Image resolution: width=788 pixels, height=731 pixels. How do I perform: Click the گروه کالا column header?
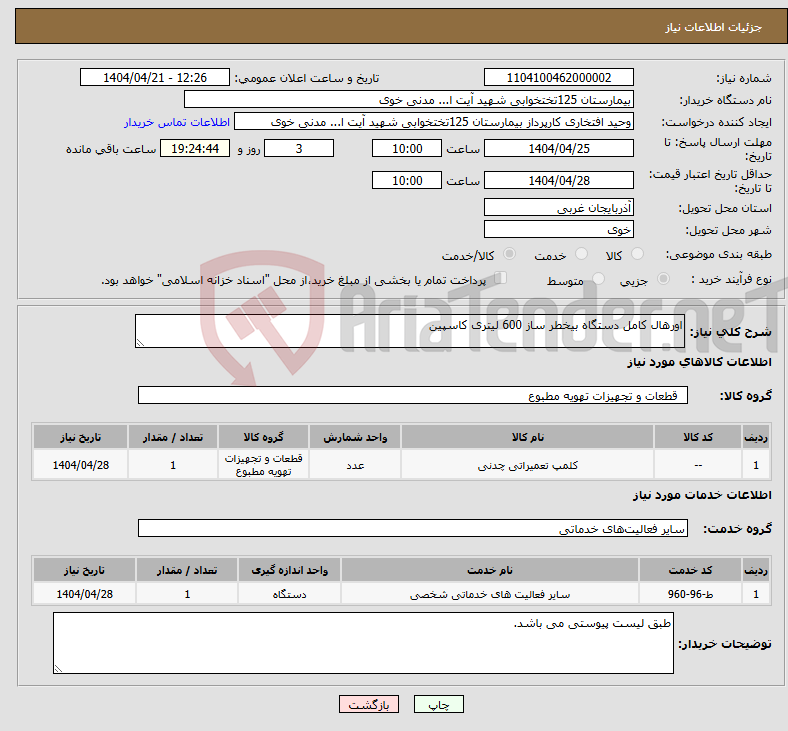(x=263, y=437)
